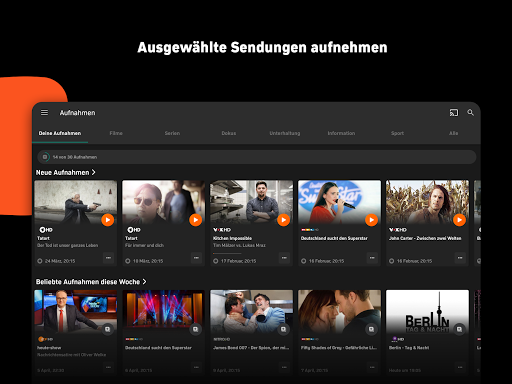Tap the cast to screen icon
The width and height of the screenshot is (512, 384).
click(x=454, y=113)
